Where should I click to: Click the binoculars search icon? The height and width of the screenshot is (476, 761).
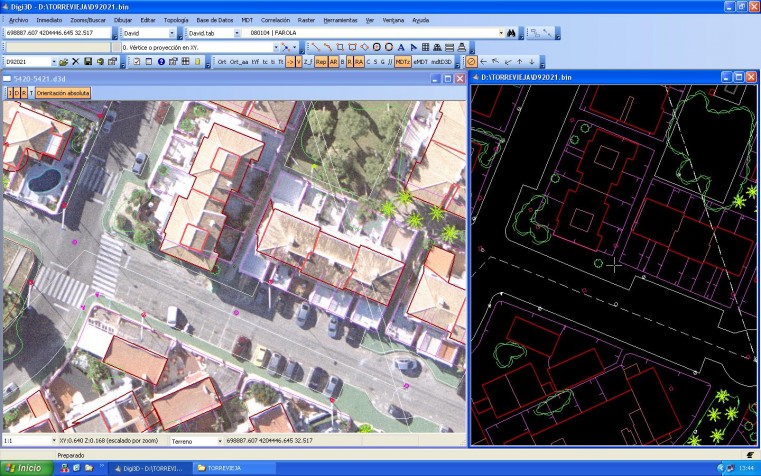click(510, 33)
